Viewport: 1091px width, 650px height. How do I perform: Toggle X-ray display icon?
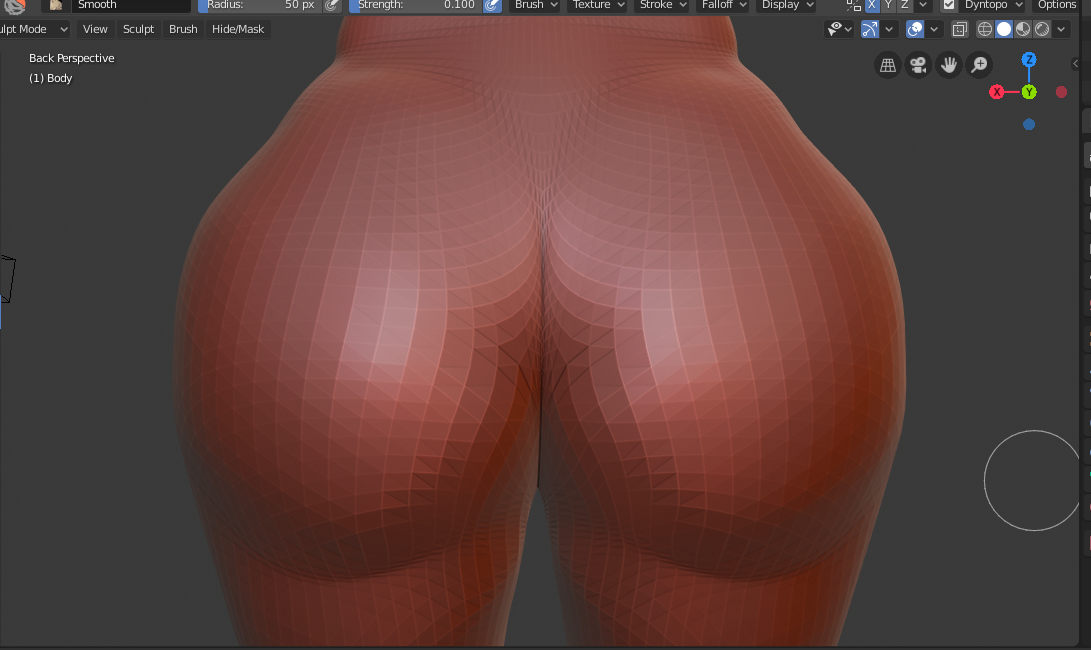coord(960,29)
